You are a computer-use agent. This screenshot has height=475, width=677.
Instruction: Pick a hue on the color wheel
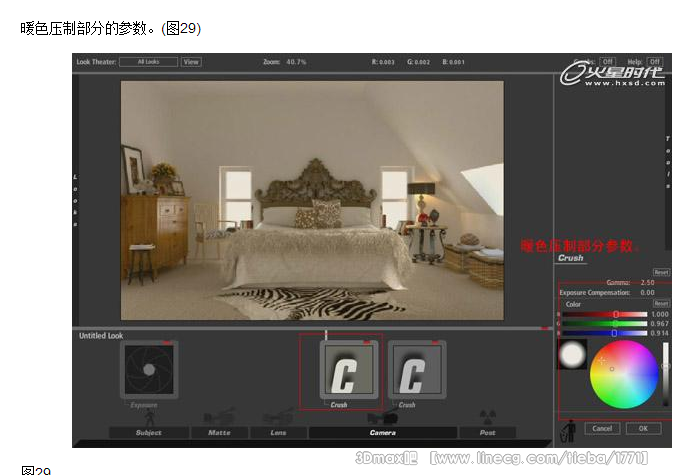pos(624,374)
